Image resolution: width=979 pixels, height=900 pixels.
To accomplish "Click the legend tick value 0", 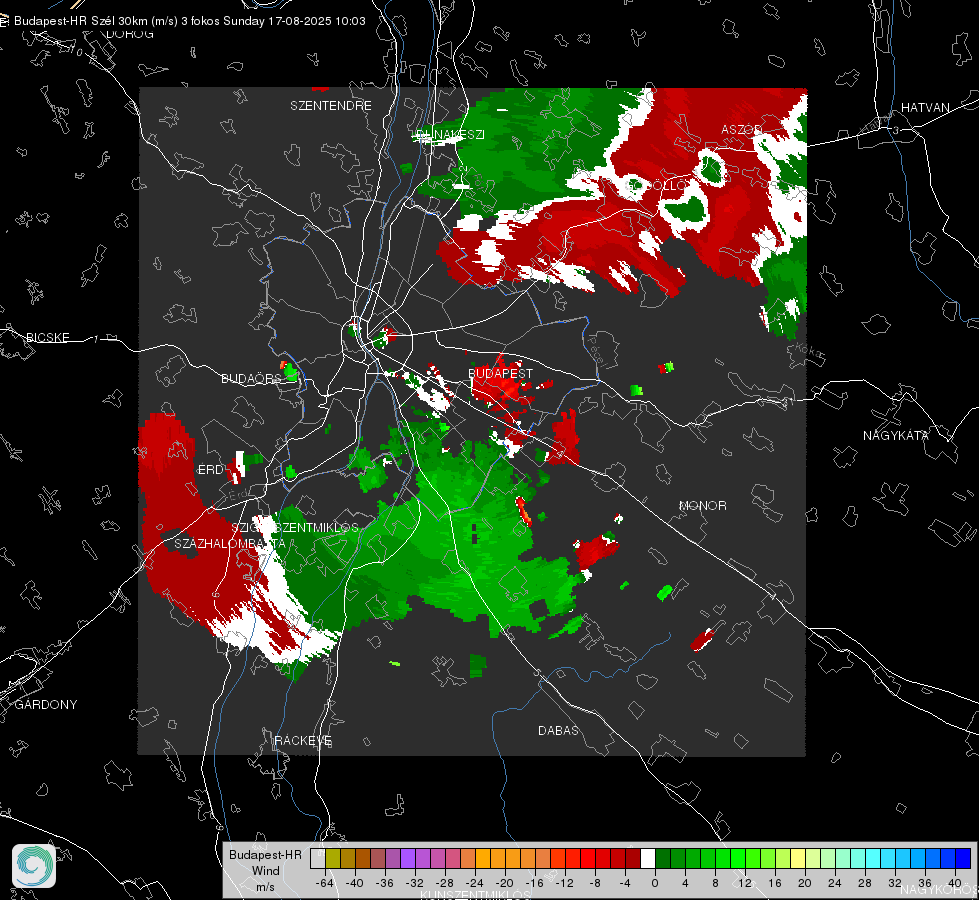I will coord(655,883).
